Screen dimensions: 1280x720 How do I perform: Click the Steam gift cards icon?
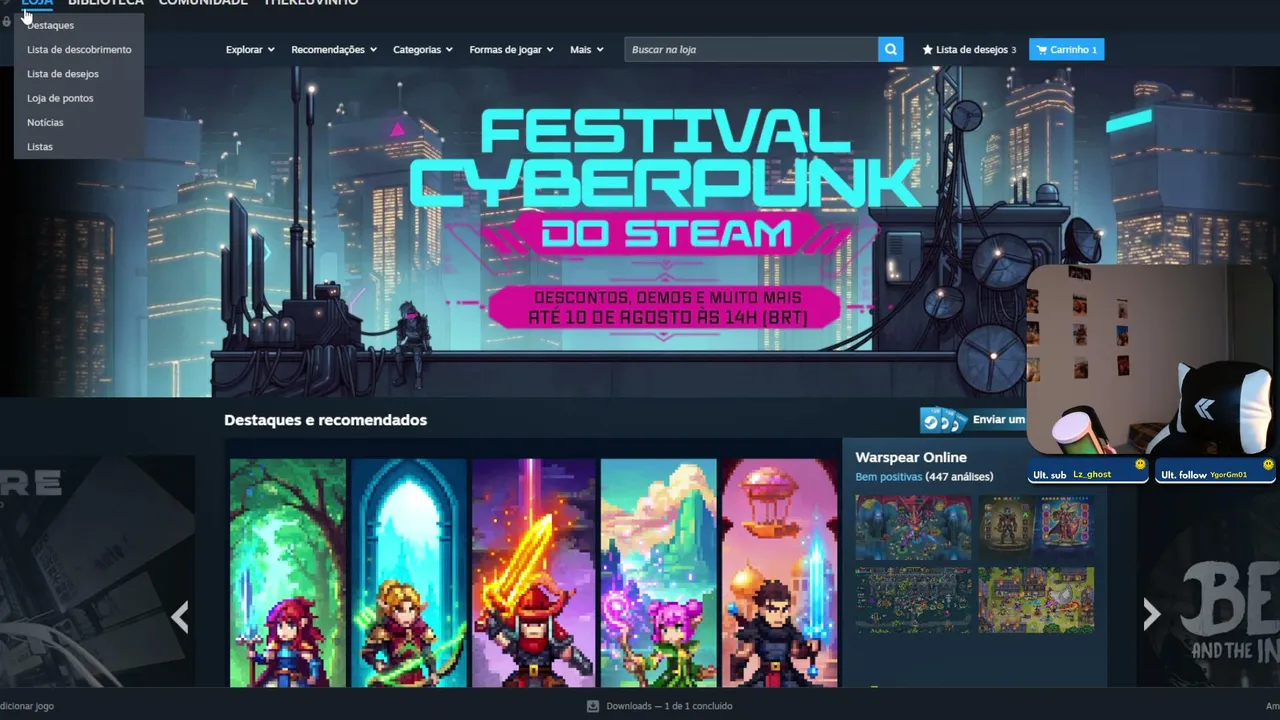944,420
